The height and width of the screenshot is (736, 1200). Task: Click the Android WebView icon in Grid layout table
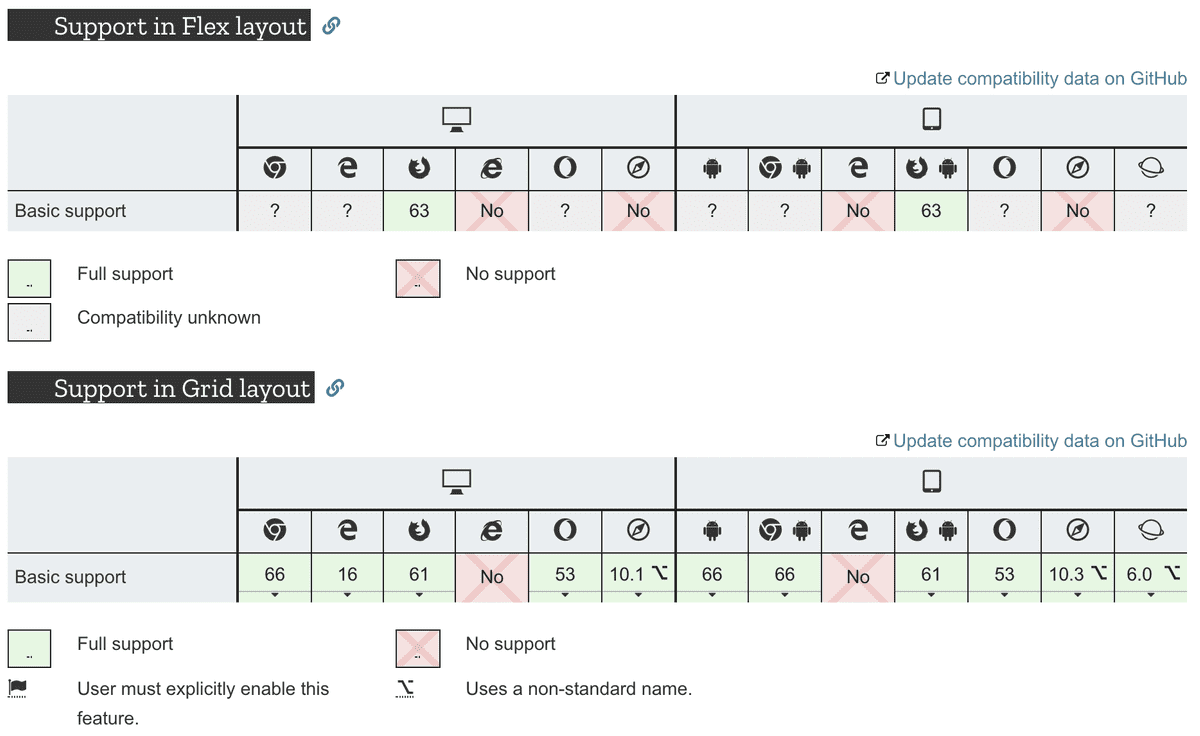coord(712,531)
